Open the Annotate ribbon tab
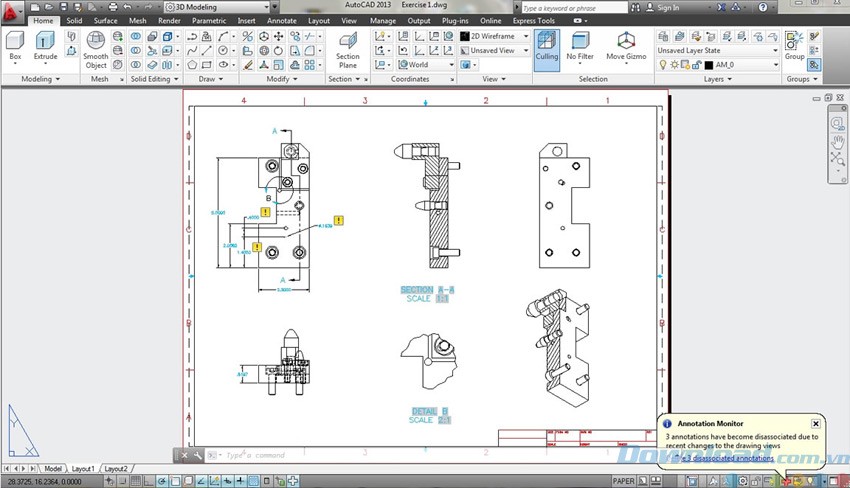This screenshot has height=488, width=850. tap(281, 21)
